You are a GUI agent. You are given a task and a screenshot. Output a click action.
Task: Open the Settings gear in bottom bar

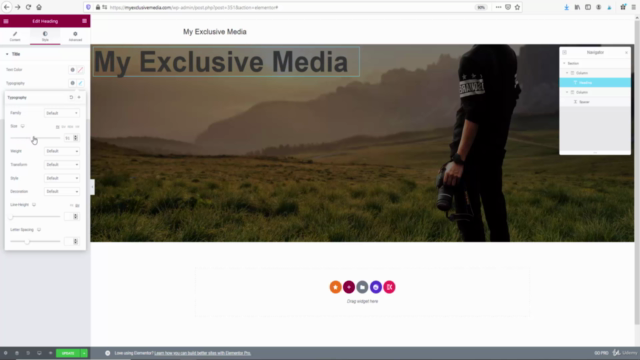(x=6, y=353)
